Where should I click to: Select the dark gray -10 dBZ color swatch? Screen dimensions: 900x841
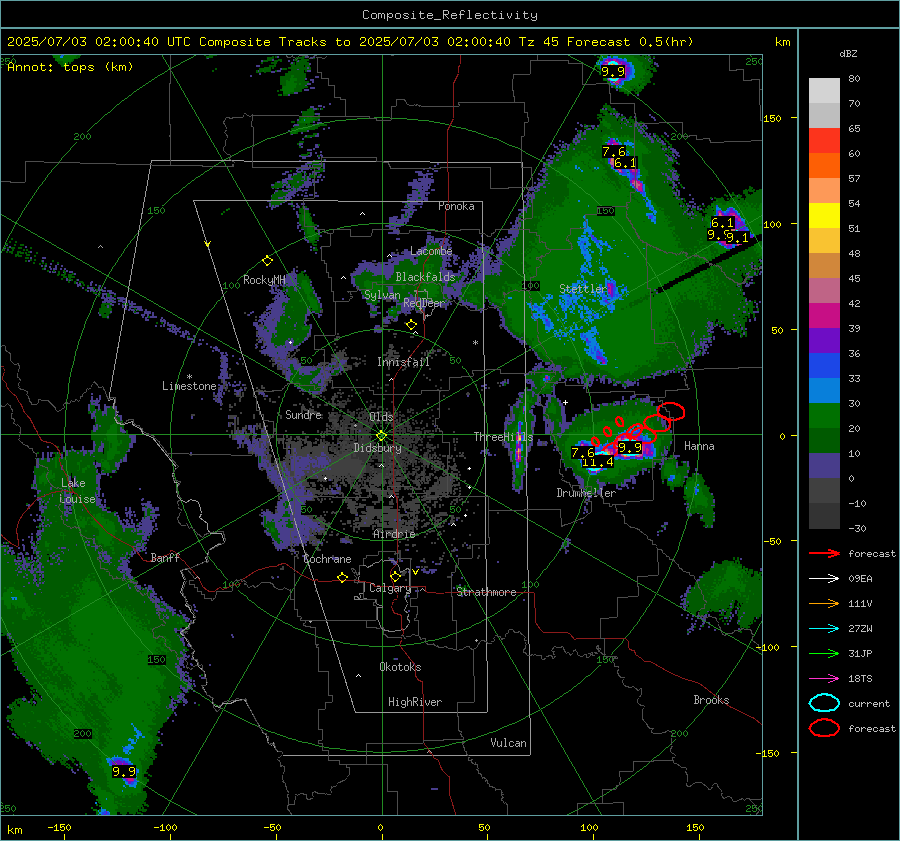(x=824, y=516)
